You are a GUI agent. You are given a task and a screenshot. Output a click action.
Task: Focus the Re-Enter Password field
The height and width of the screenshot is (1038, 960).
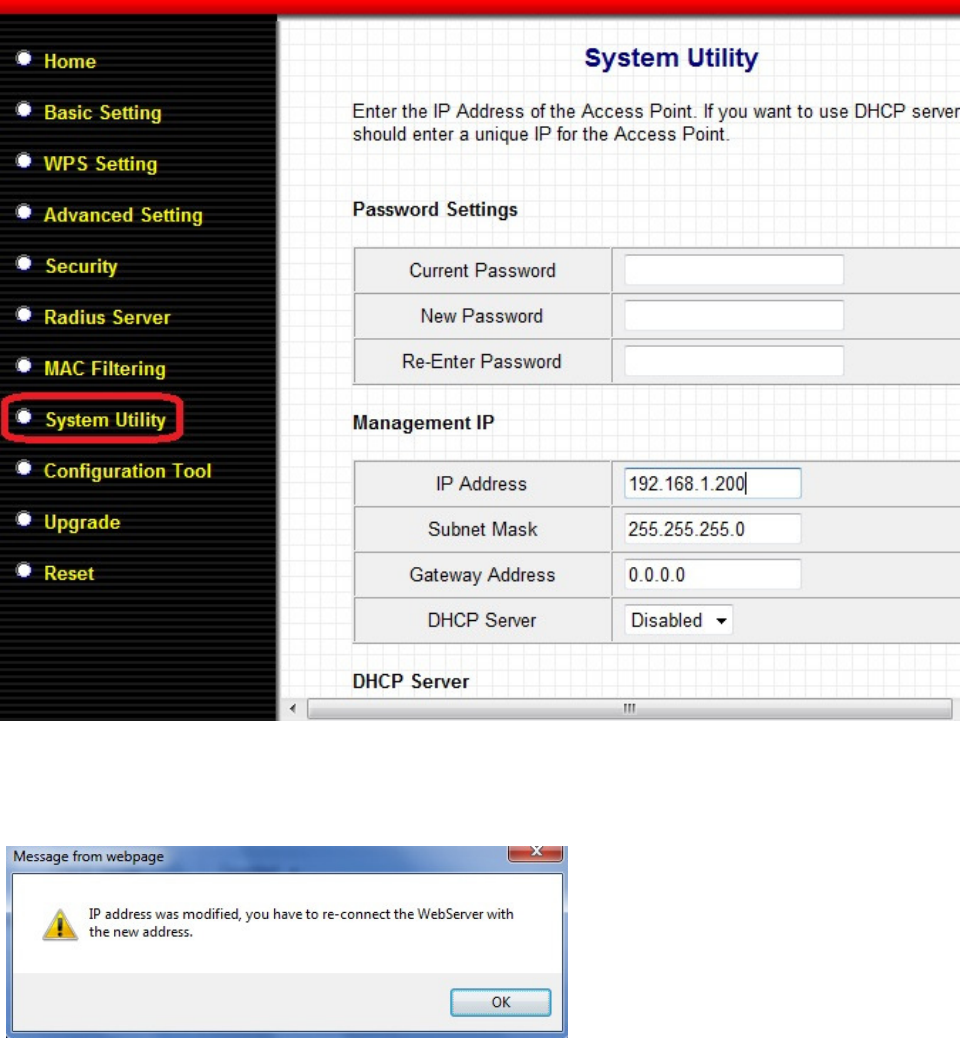(x=734, y=361)
